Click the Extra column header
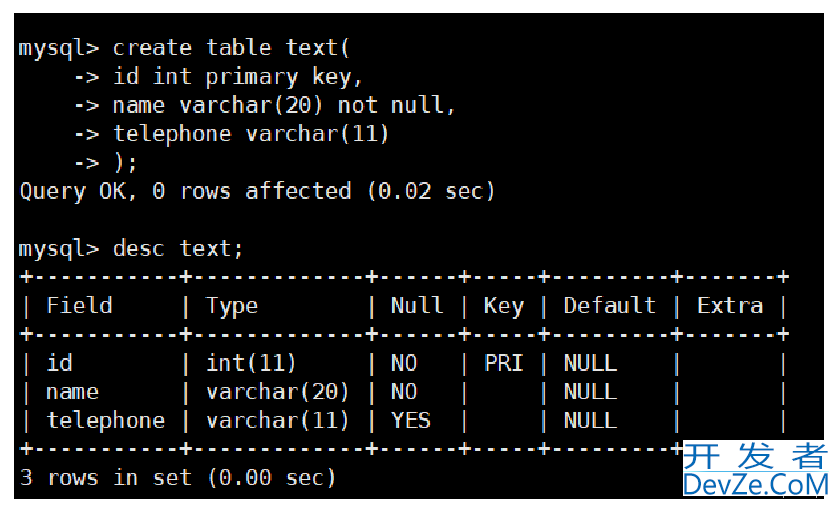 point(730,305)
